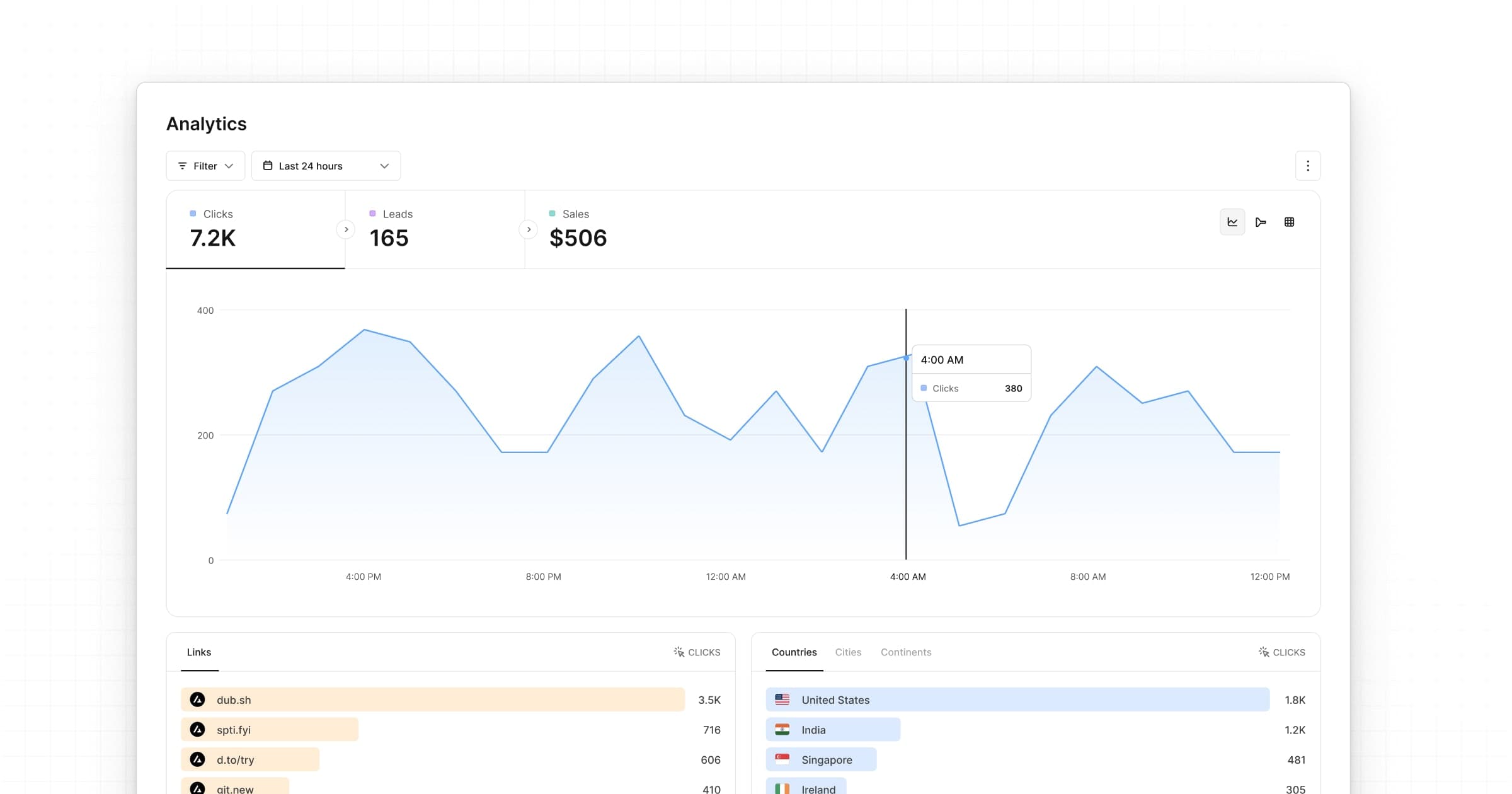Screen dimensions: 1512x794
Task: Click the 12:00 AM x-axis label
Action: click(726, 577)
